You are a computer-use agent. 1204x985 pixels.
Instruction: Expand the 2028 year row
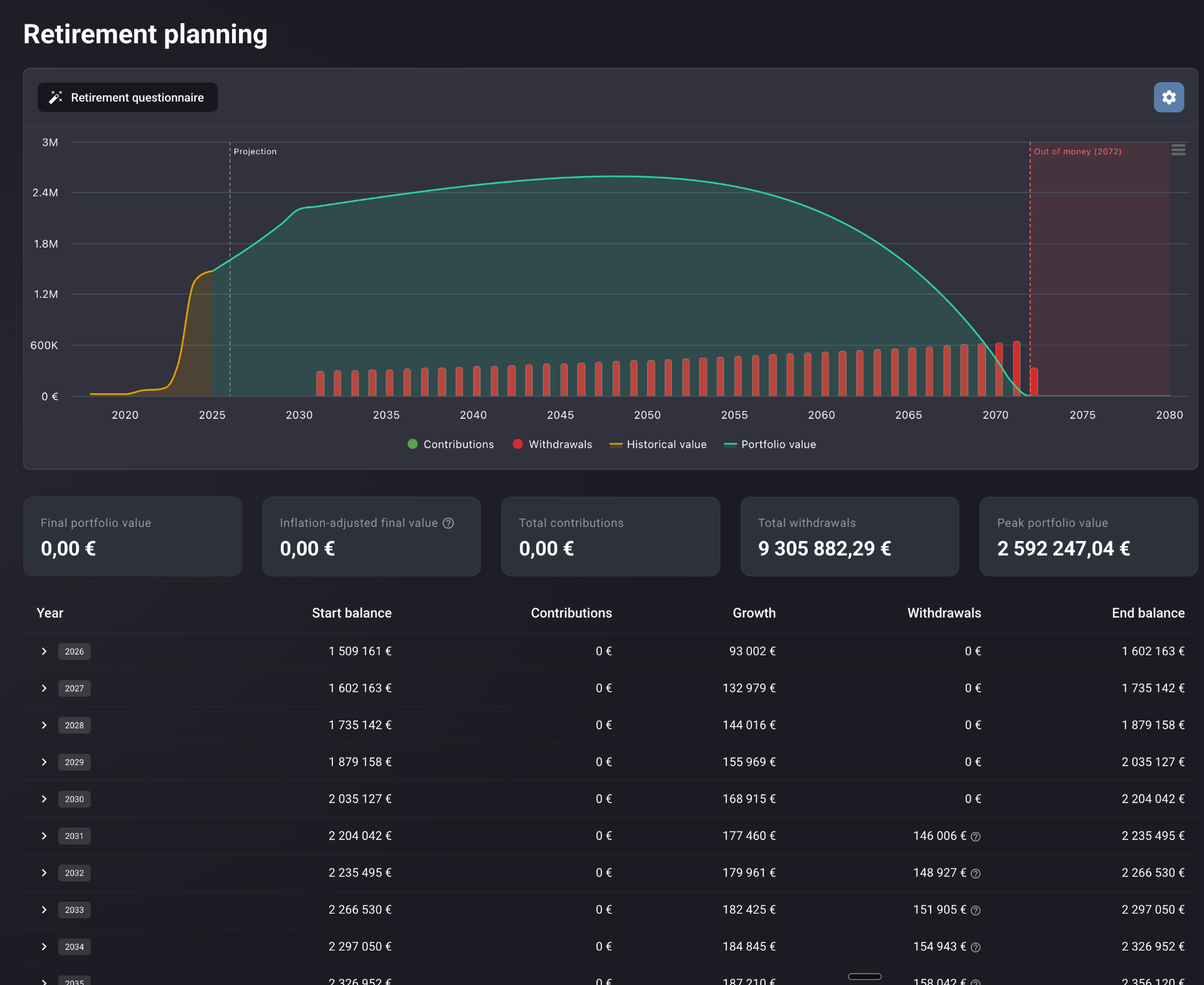coord(44,725)
